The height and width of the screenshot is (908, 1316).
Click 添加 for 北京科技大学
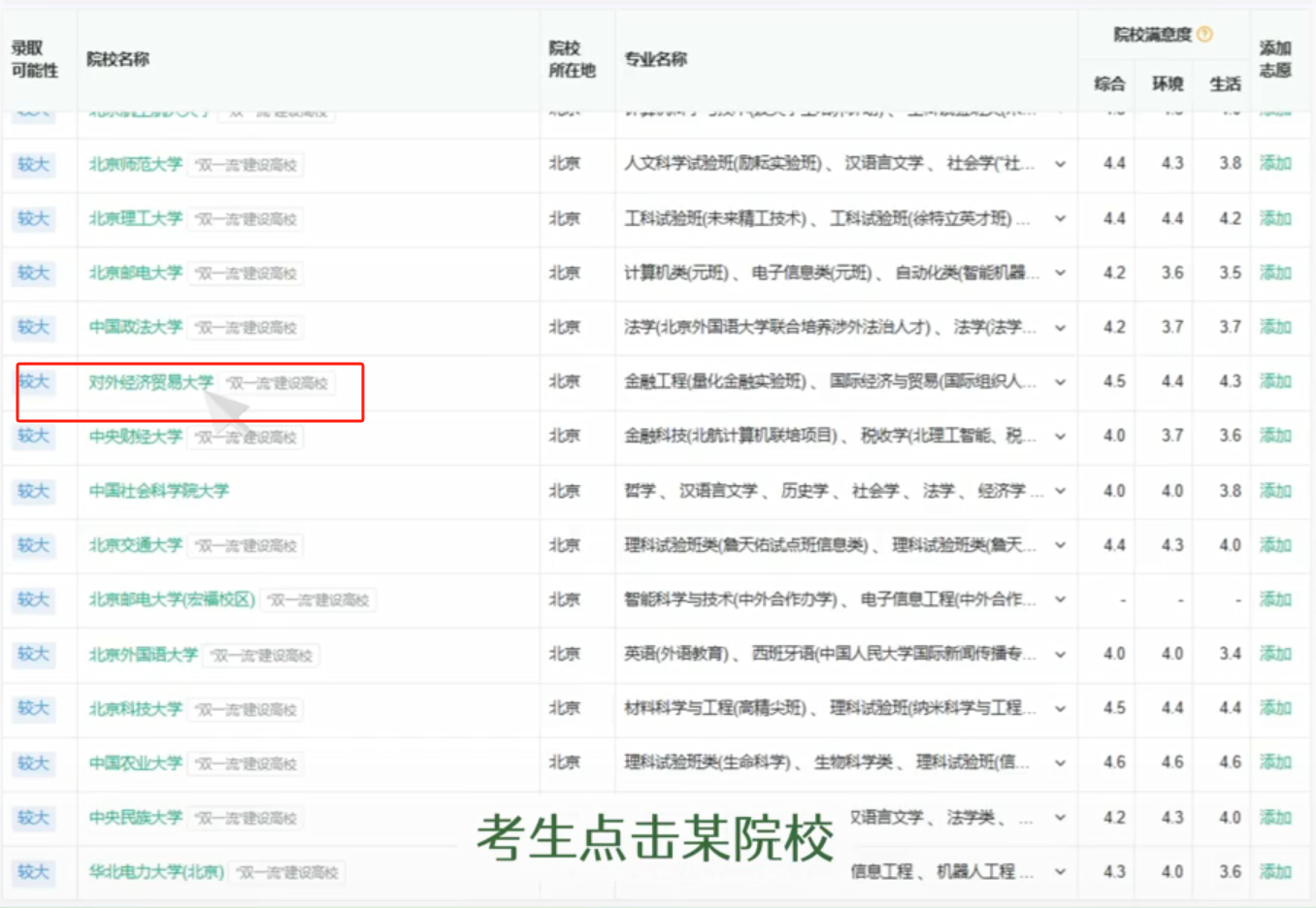coord(1275,708)
